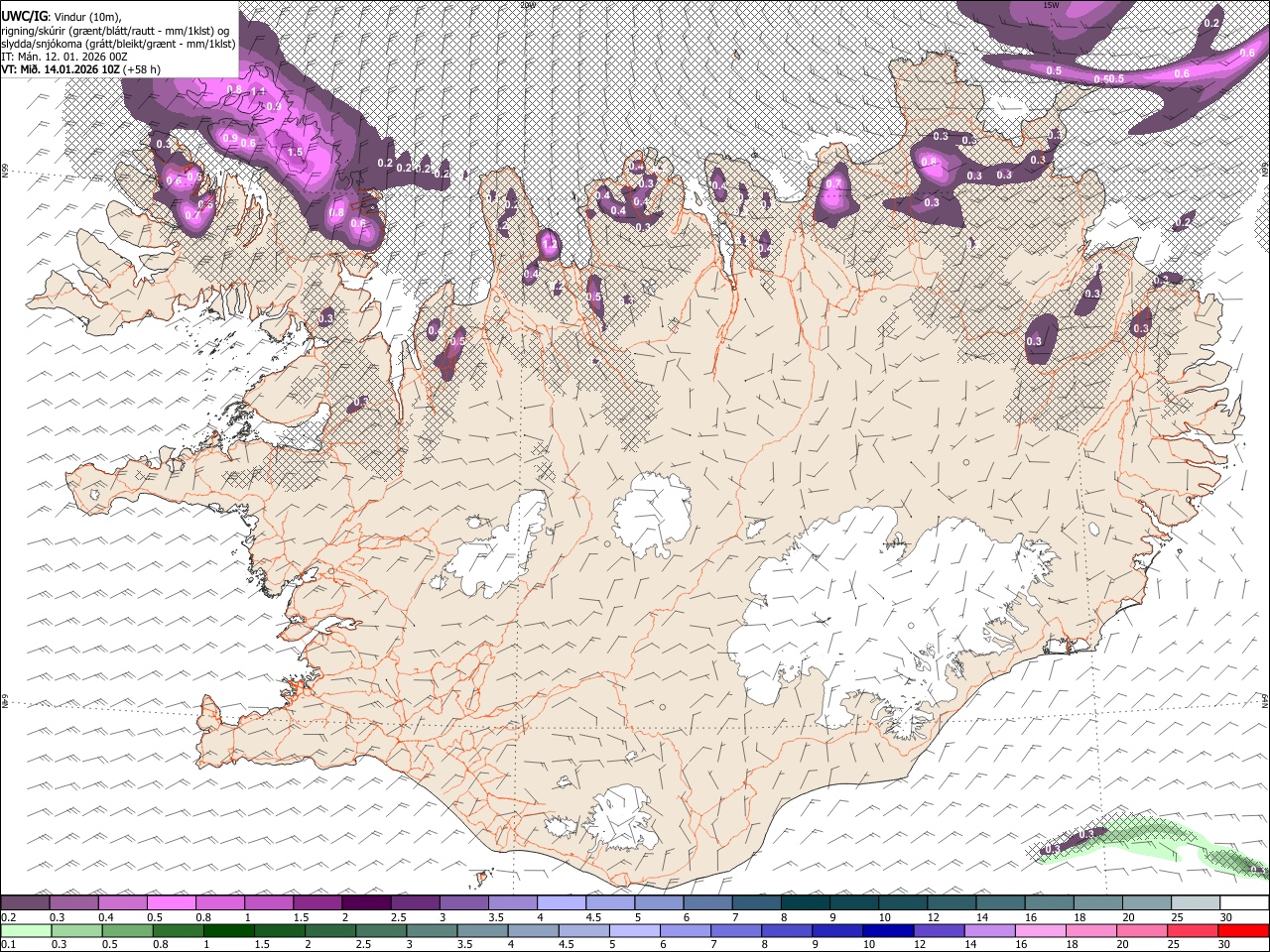The height and width of the screenshot is (952, 1270).
Task: Click the white 30 swatch in upper legend row
Action: pyautogui.click(x=1244, y=903)
